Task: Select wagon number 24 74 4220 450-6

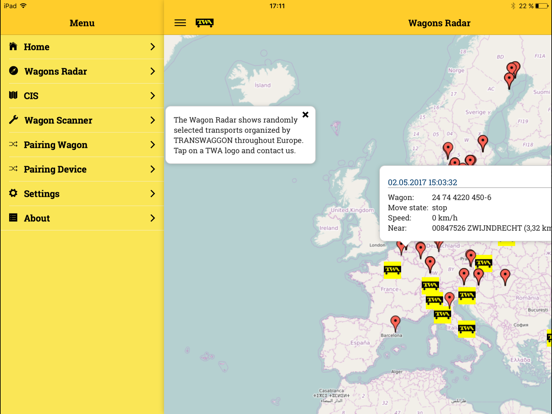Action: point(462,197)
